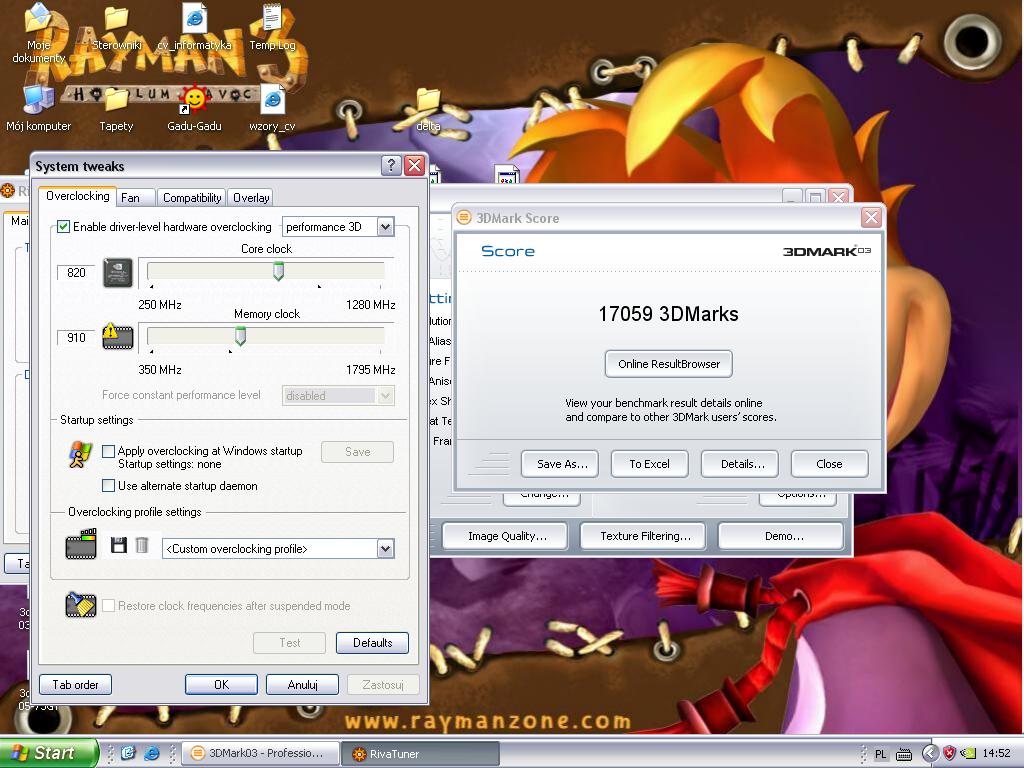1024x768 pixels.
Task: Click the NVIDIA tray icon
Action: [968, 753]
